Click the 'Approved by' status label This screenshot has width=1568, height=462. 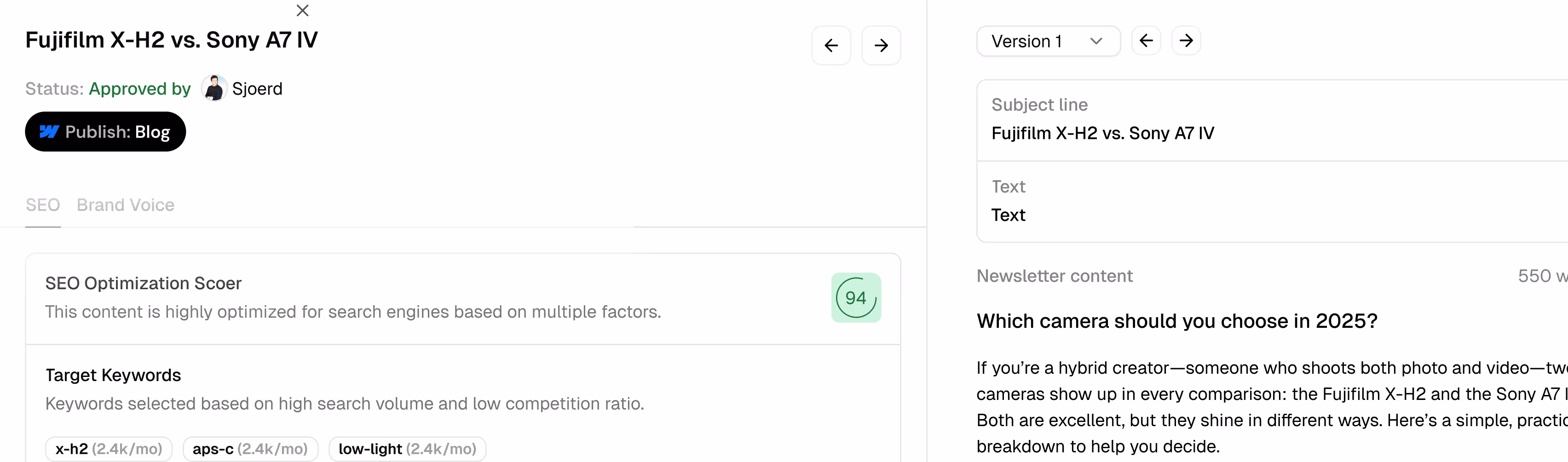point(140,89)
